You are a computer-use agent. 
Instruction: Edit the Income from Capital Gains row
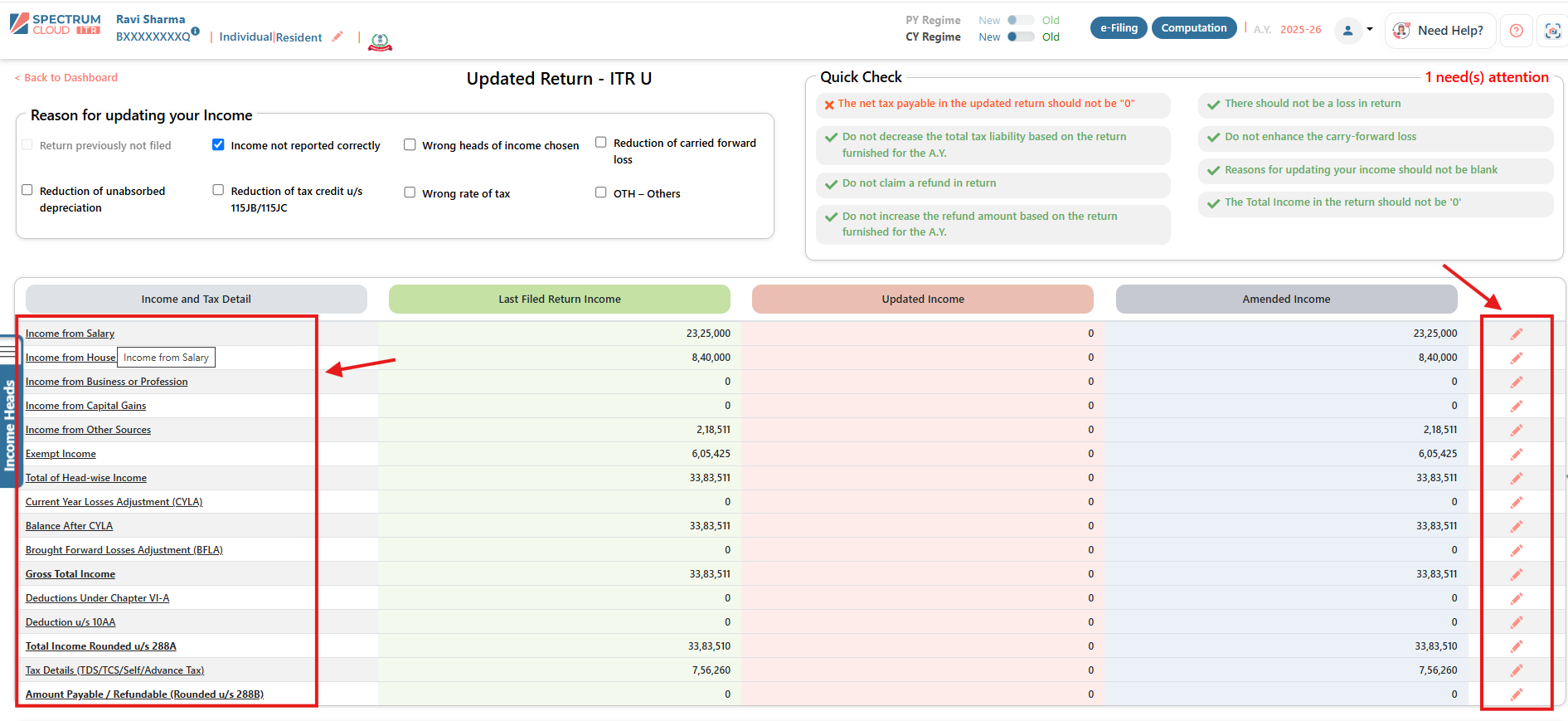(x=1516, y=406)
